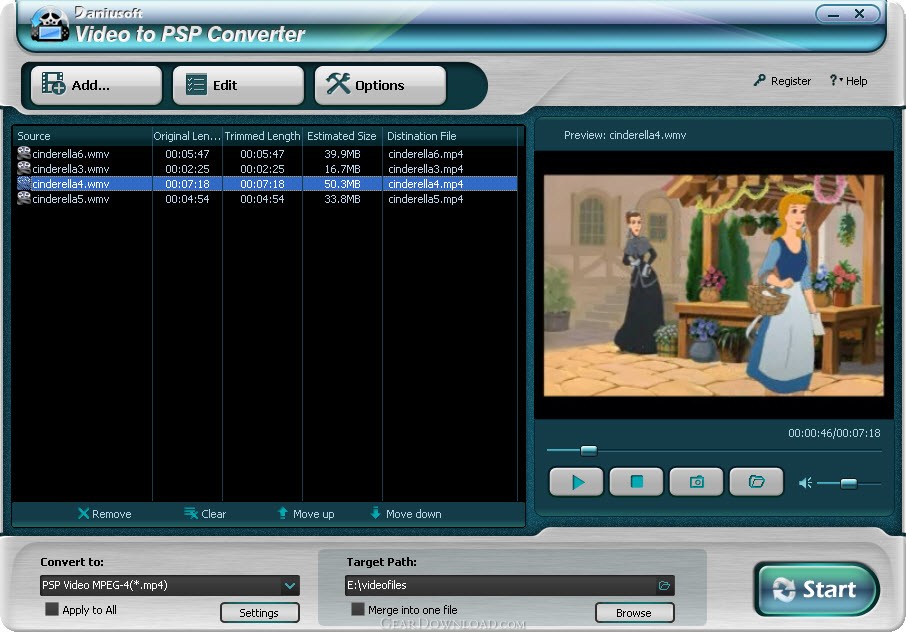Click the preview seek slider handle
Viewport: 906px width, 632px height.
tap(588, 451)
